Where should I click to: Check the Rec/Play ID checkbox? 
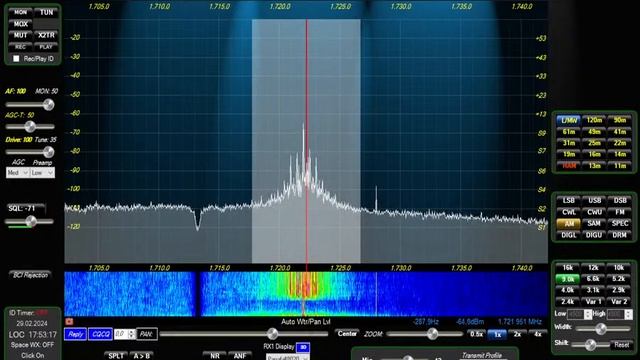pyautogui.click(x=16, y=59)
